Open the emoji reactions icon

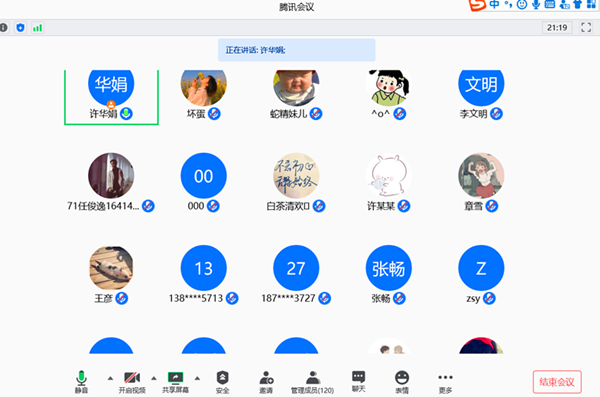[402, 377]
